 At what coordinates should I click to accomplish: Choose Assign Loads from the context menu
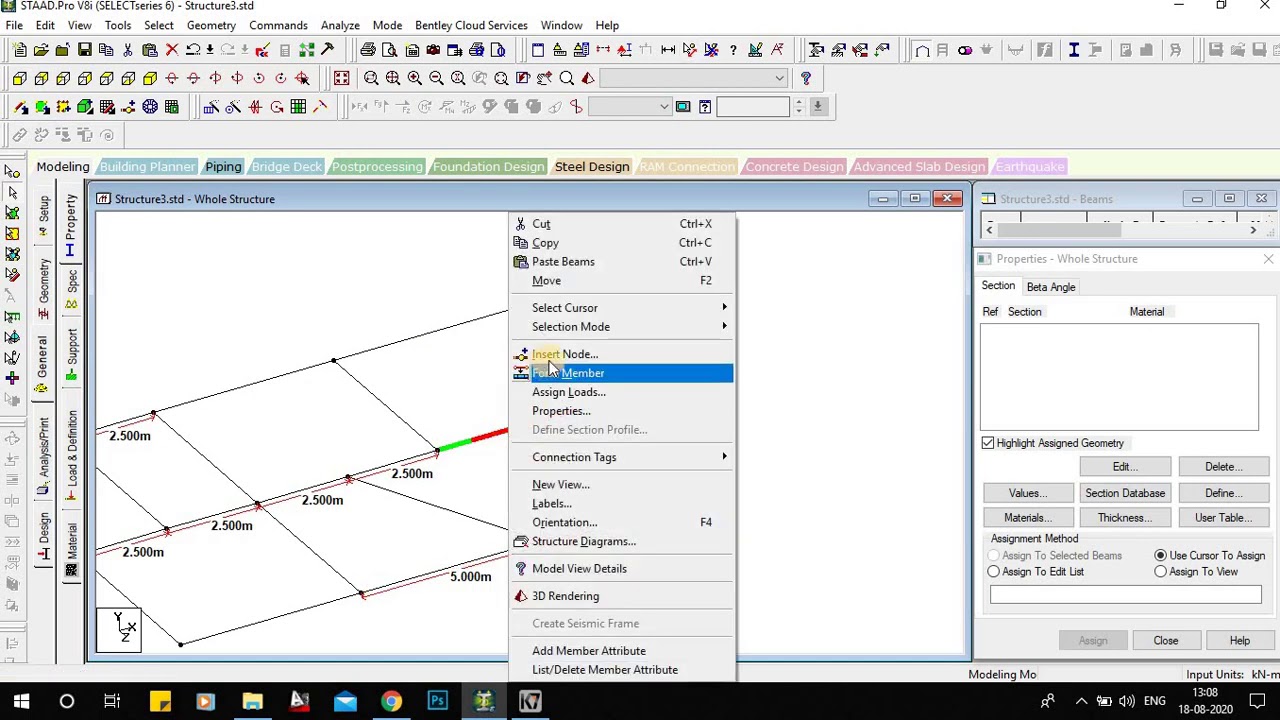click(622, 392)
